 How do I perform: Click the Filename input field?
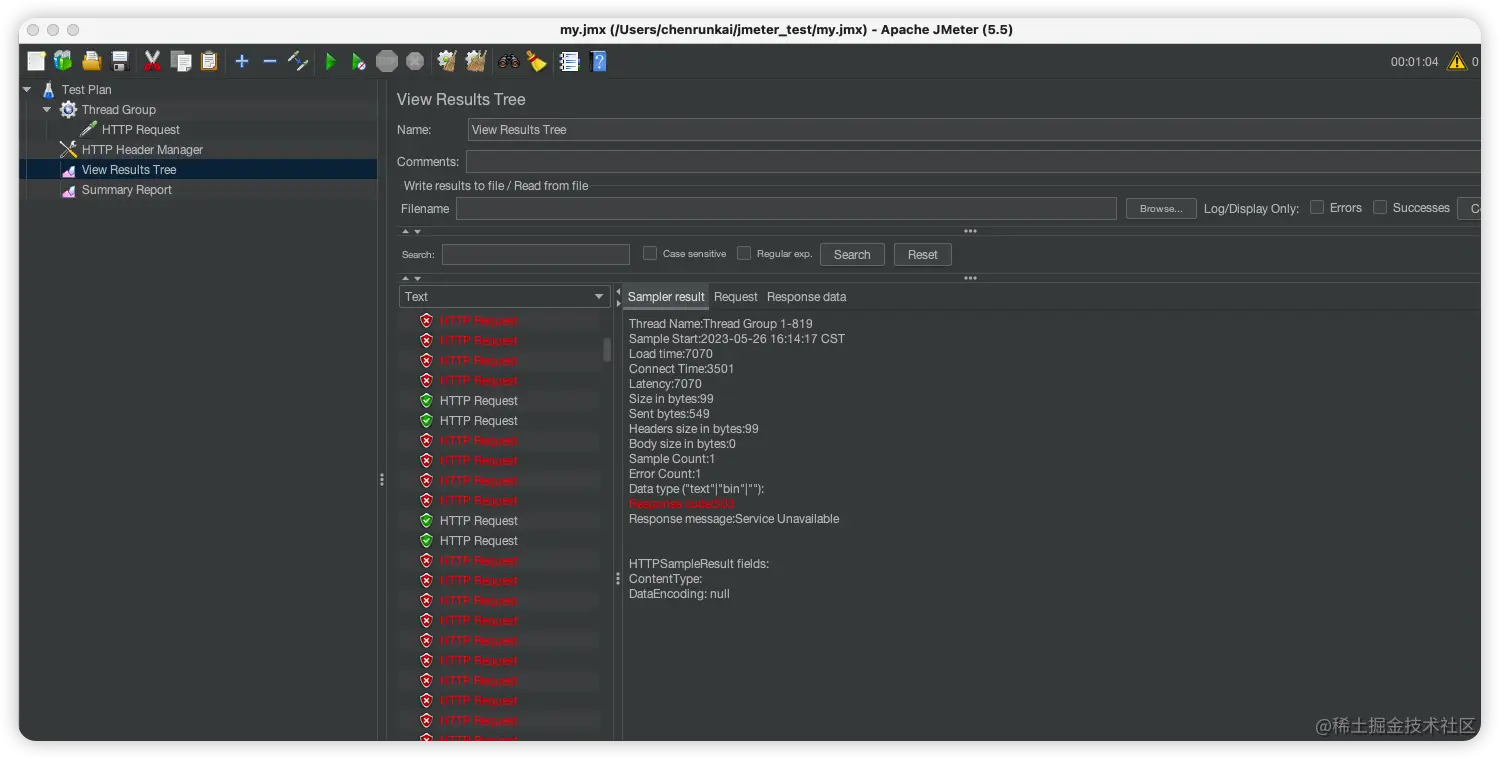click(x=786, y=209)
